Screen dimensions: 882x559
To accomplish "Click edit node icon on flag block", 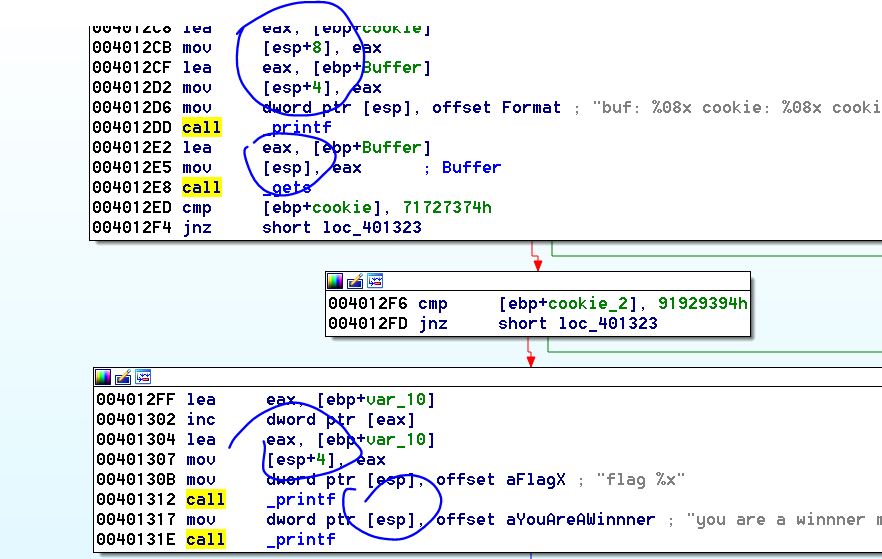I will 123,377.
